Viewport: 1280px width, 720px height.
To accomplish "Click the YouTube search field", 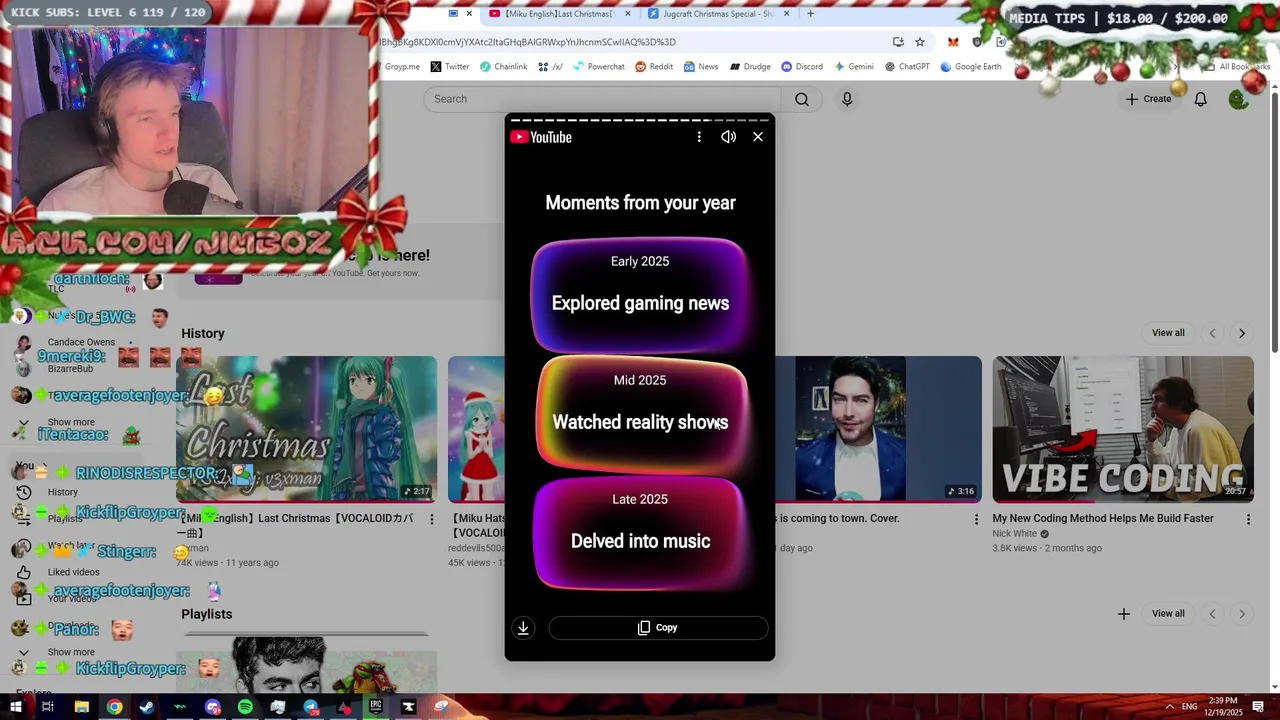I will 602,99.
